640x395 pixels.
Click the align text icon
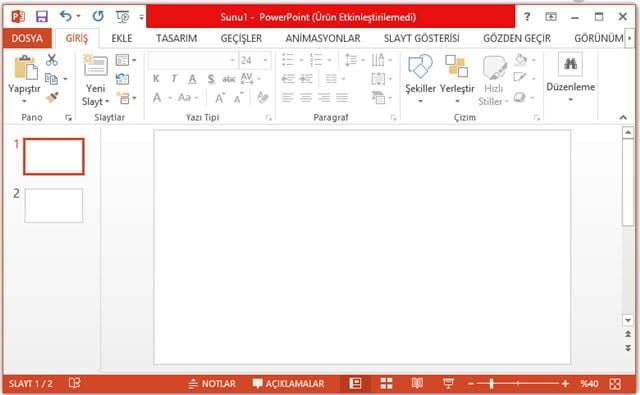click(x=378, y=78)
